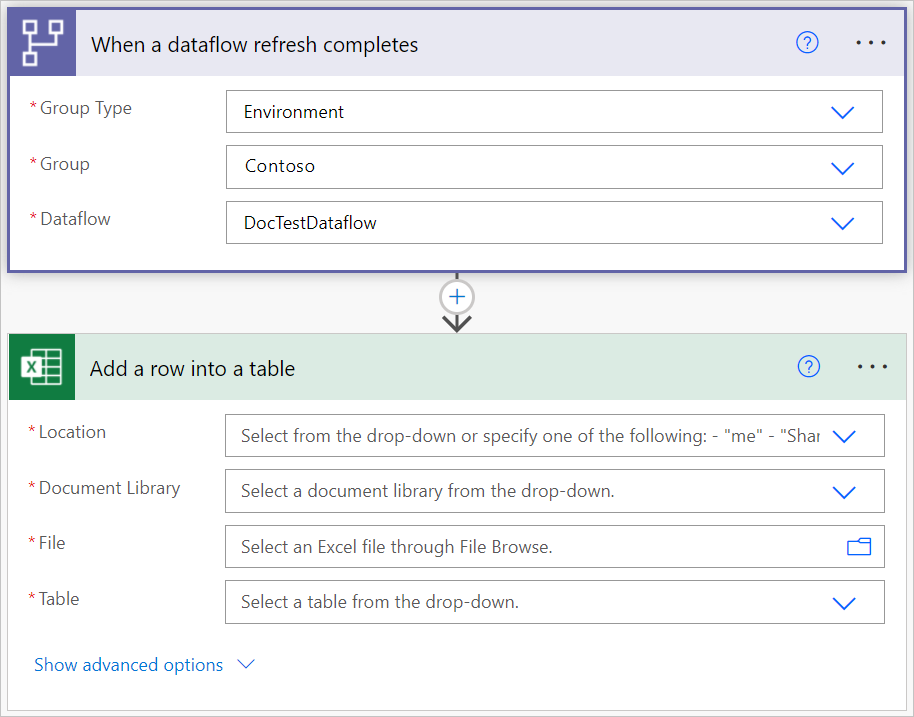The image size is (914, 717).
Task: Insert a new step with the plus button
Action: pos(457,297)
